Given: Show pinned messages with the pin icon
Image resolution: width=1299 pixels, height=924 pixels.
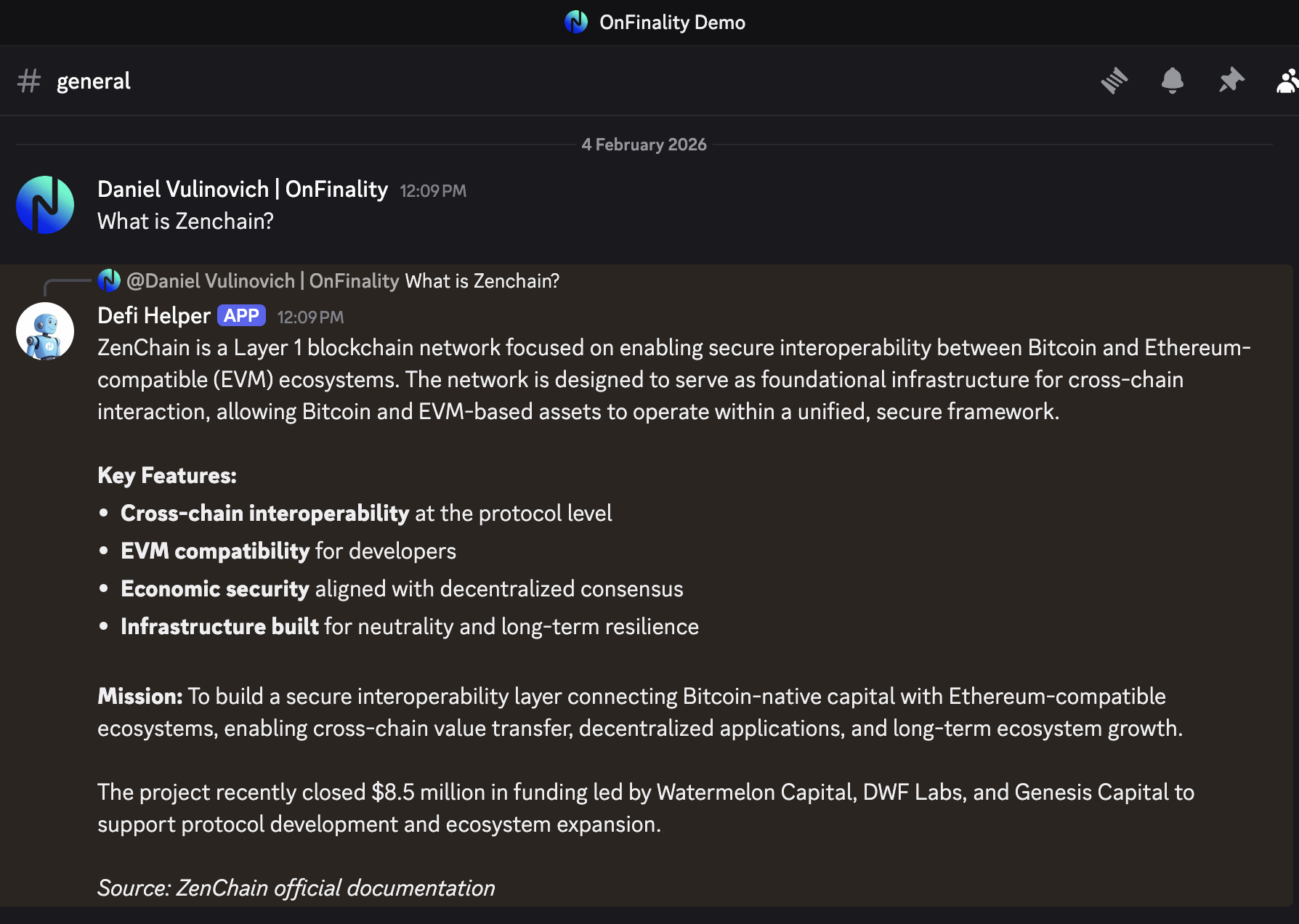Looking at the screenshot, I should tap(1231, 81).
